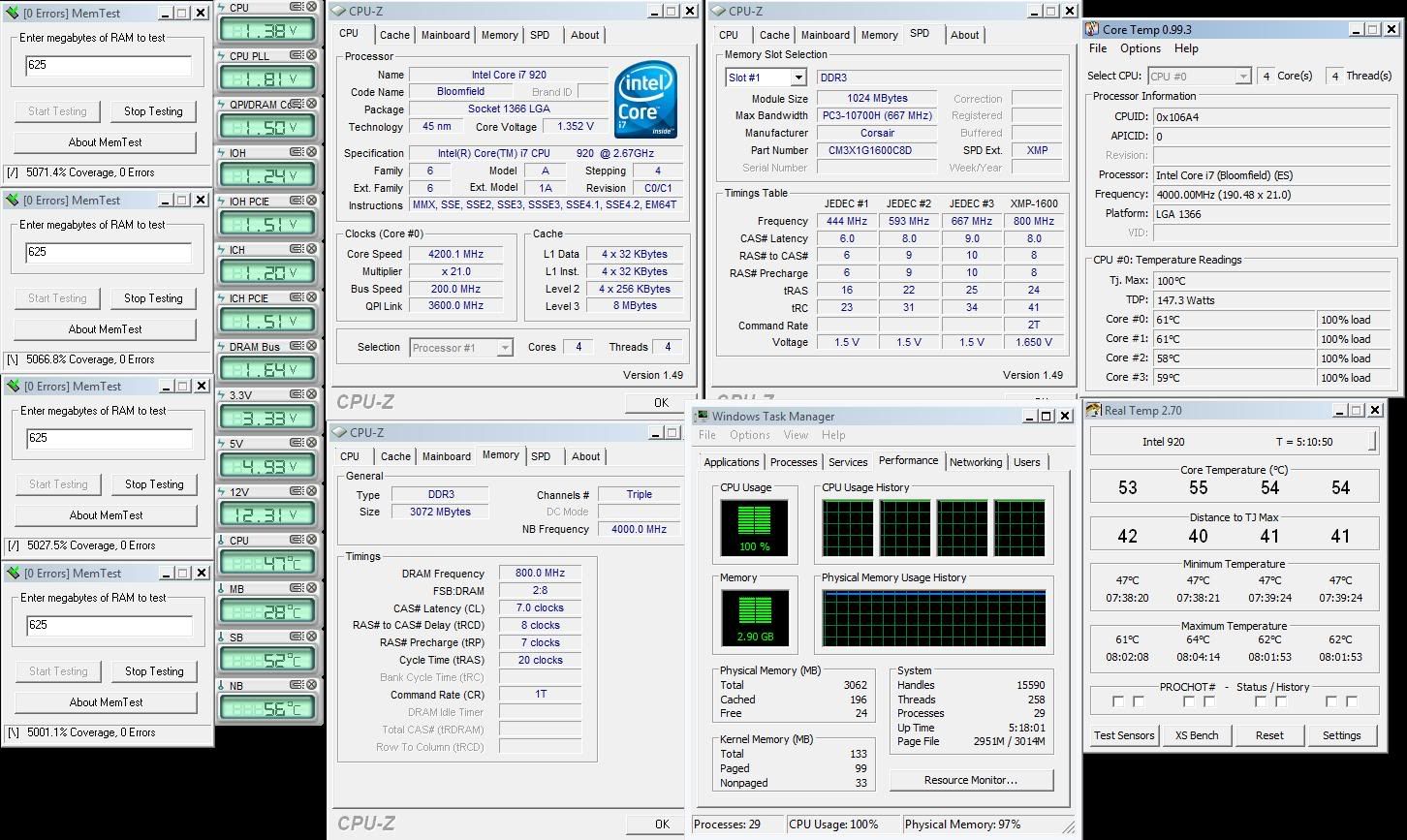Open Core Temp Help menu
The image size is (1407, 840).
(1186, 48)
